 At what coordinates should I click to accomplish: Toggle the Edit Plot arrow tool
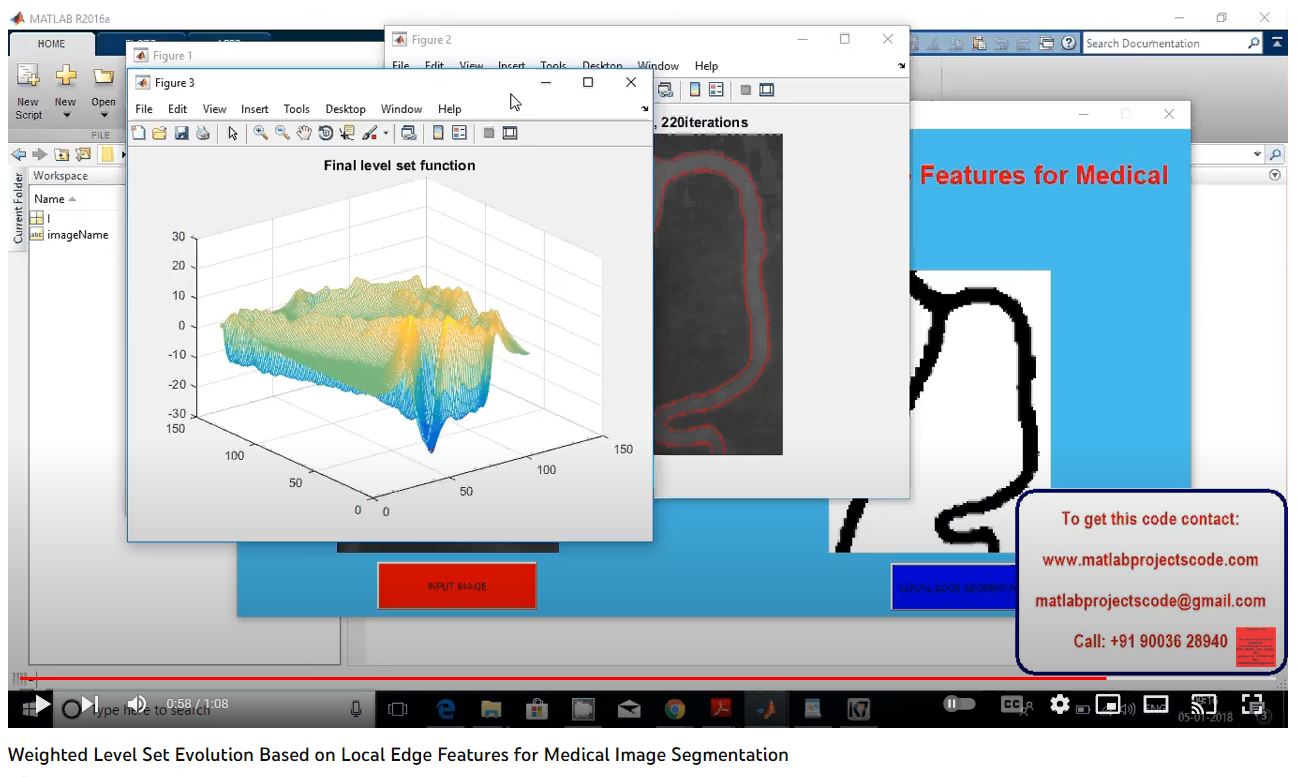(x=233, y=133)
